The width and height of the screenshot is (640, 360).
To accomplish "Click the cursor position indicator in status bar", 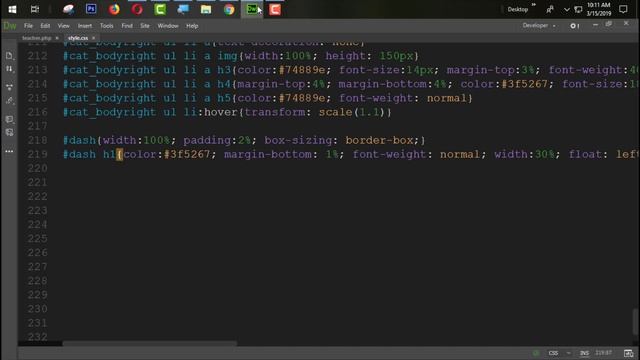I will 603,353.
